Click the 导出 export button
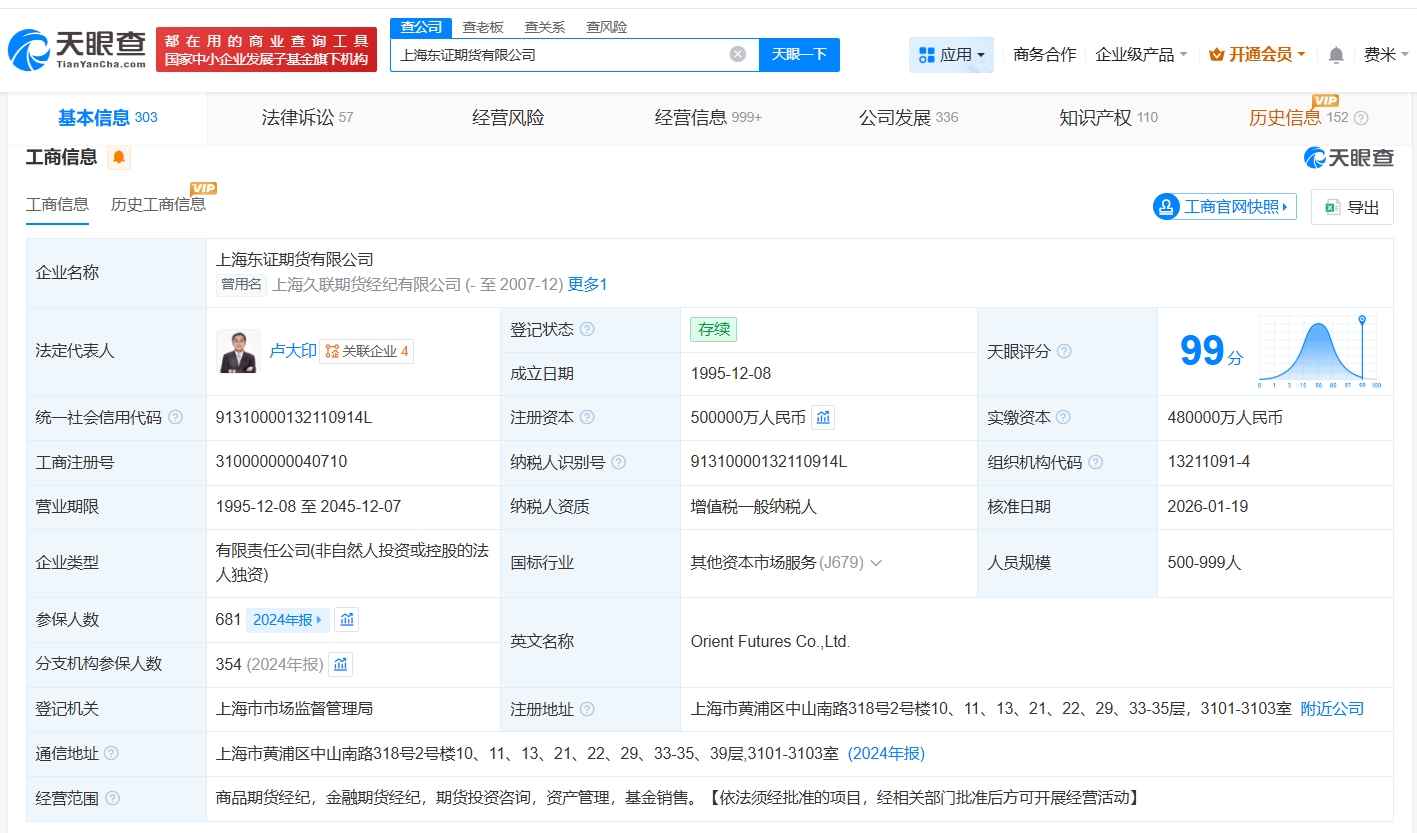 pyautogui.click(x=1352, y=207)
